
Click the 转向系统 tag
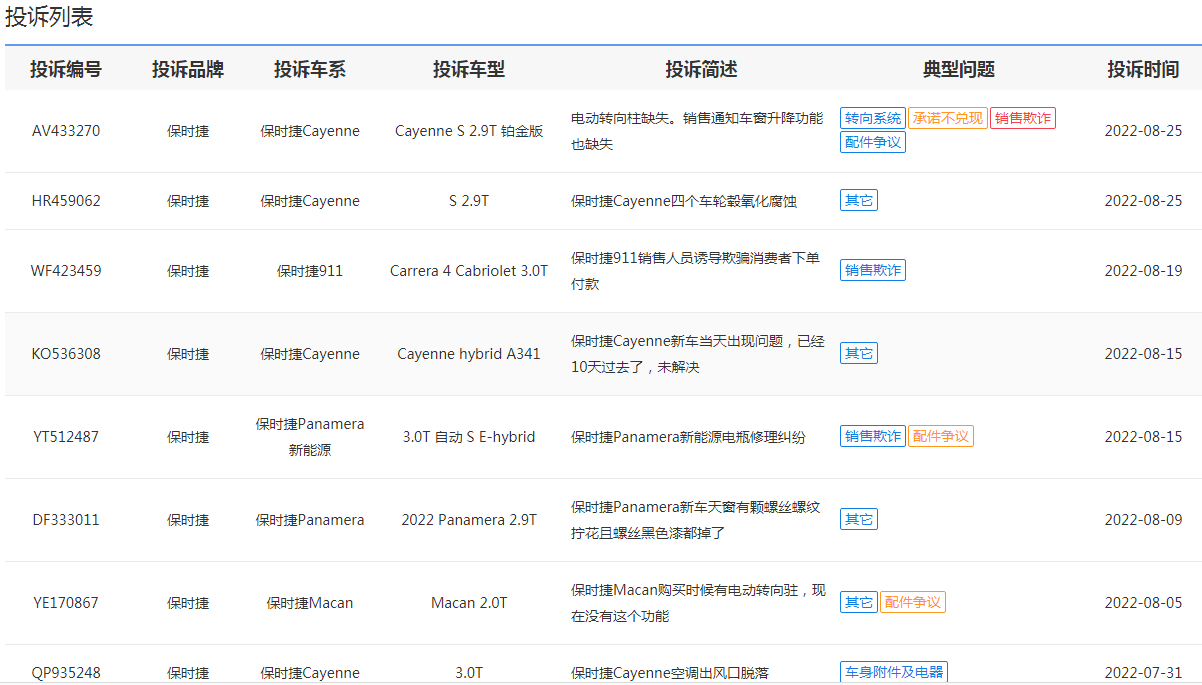pos(873,118)
